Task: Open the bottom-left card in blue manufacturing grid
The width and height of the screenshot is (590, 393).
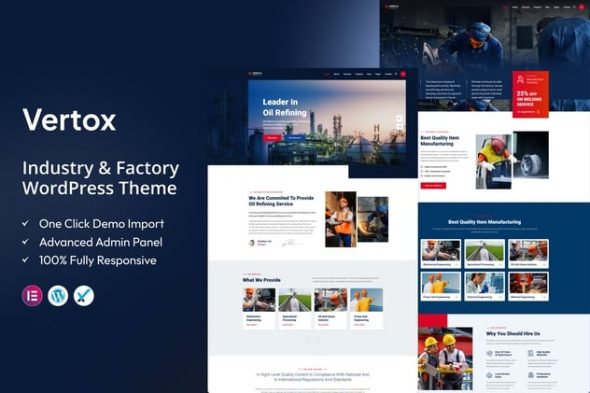Action: (x=441, y=286)
